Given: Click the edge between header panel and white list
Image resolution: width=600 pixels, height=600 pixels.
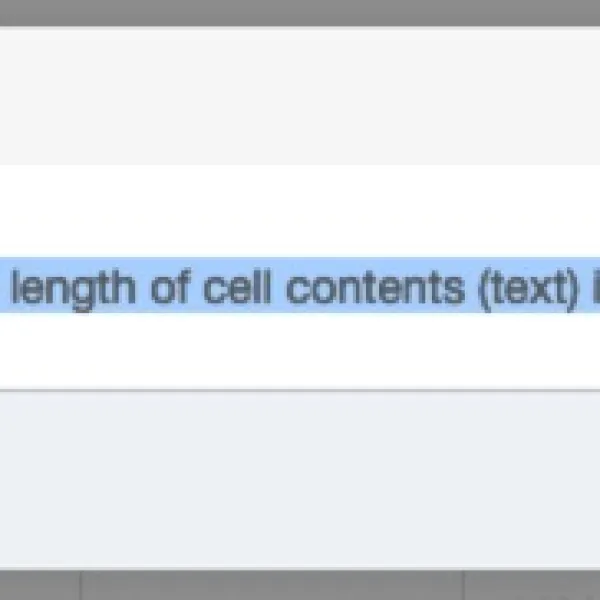Looking at the screenshot, I should [x=300, y=164].
